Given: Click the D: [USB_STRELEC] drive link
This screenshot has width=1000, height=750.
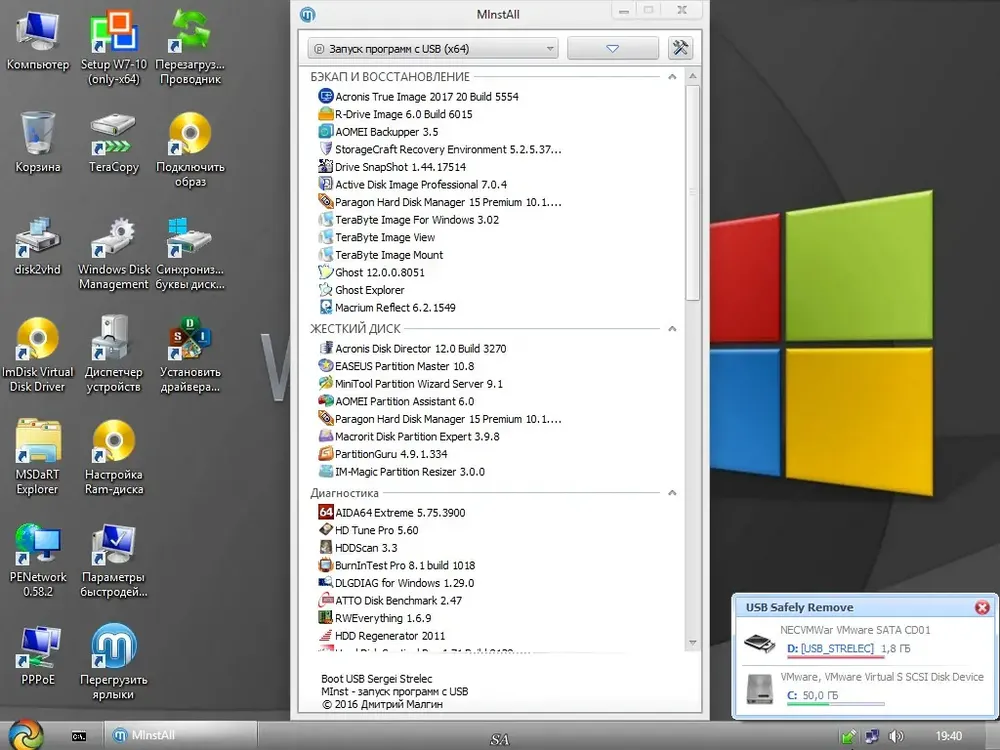Looking at the screenshot, I should [830, 649].
